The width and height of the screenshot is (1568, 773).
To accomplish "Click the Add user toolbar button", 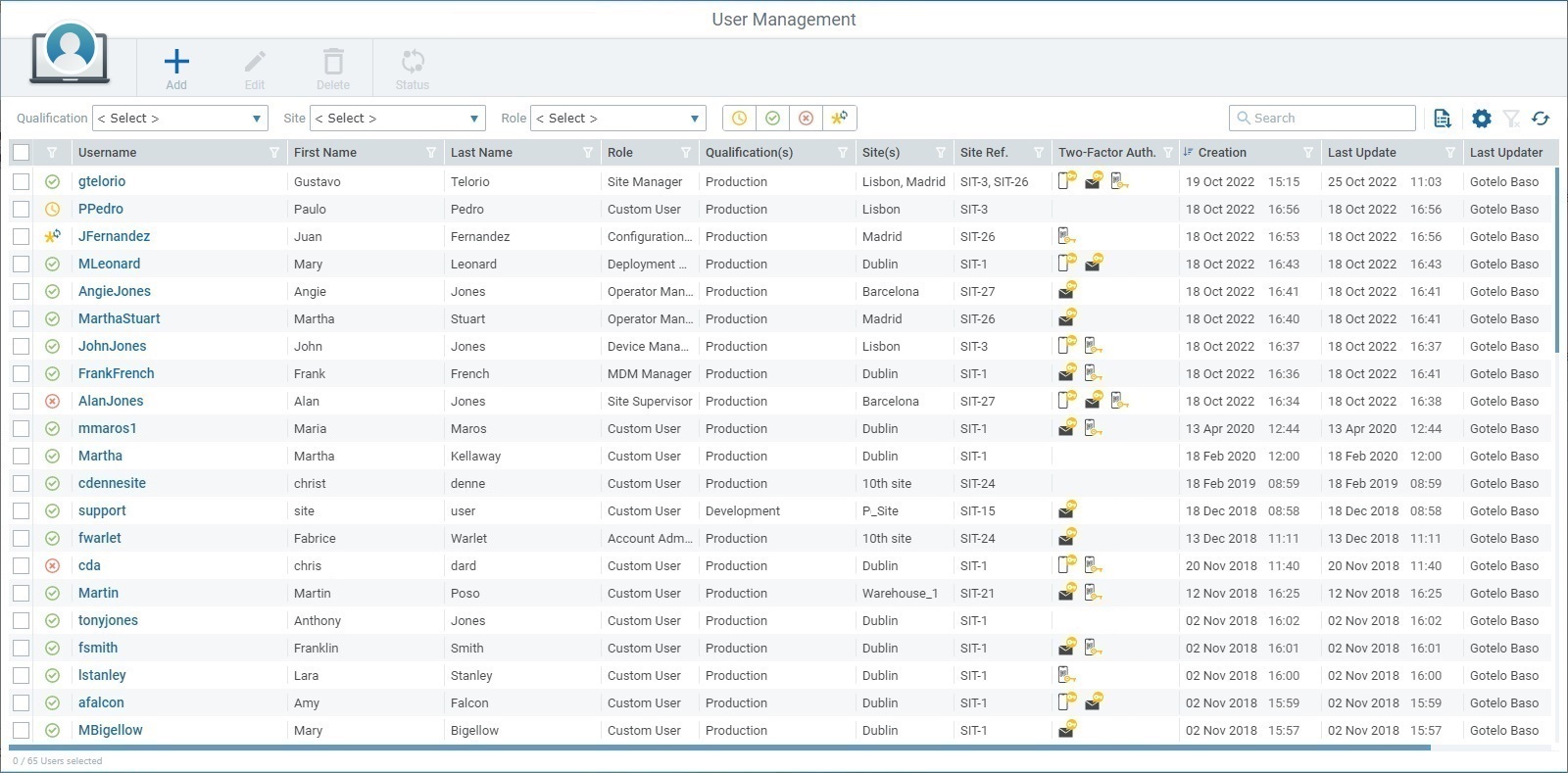I will (x=176, y=69).
